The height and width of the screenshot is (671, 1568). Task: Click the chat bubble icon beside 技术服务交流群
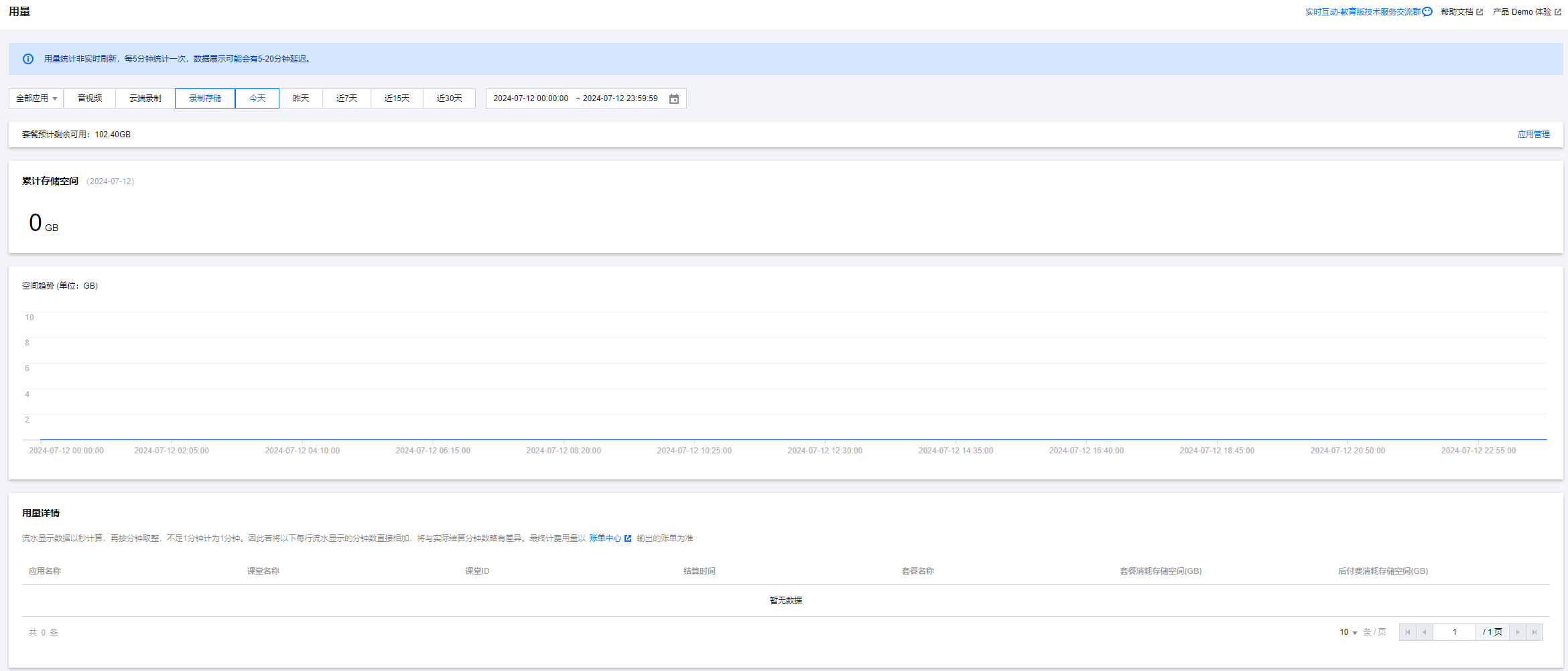click(x=1427, y=12)
